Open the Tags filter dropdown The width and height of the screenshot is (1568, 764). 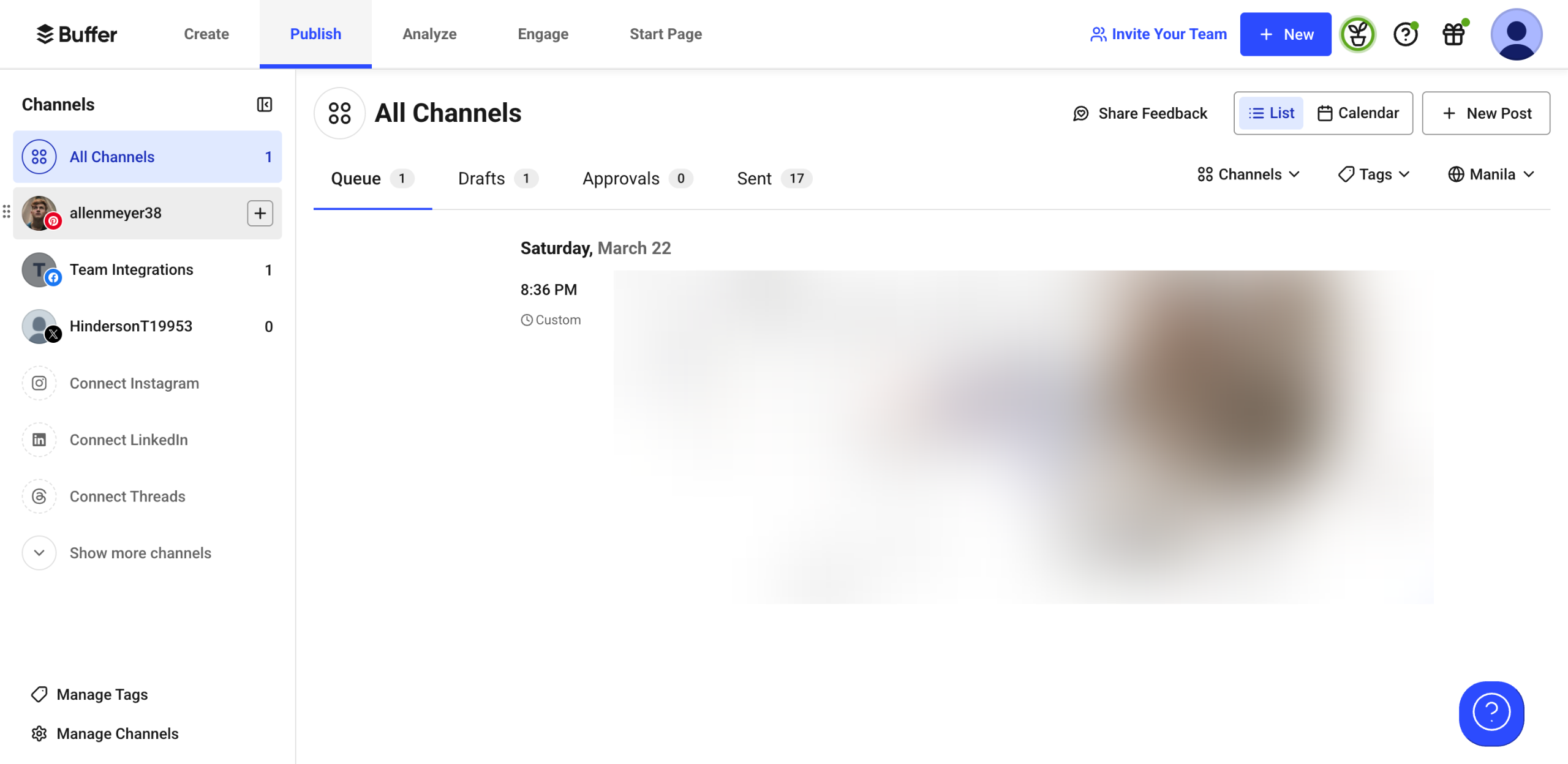[1374, 174]
